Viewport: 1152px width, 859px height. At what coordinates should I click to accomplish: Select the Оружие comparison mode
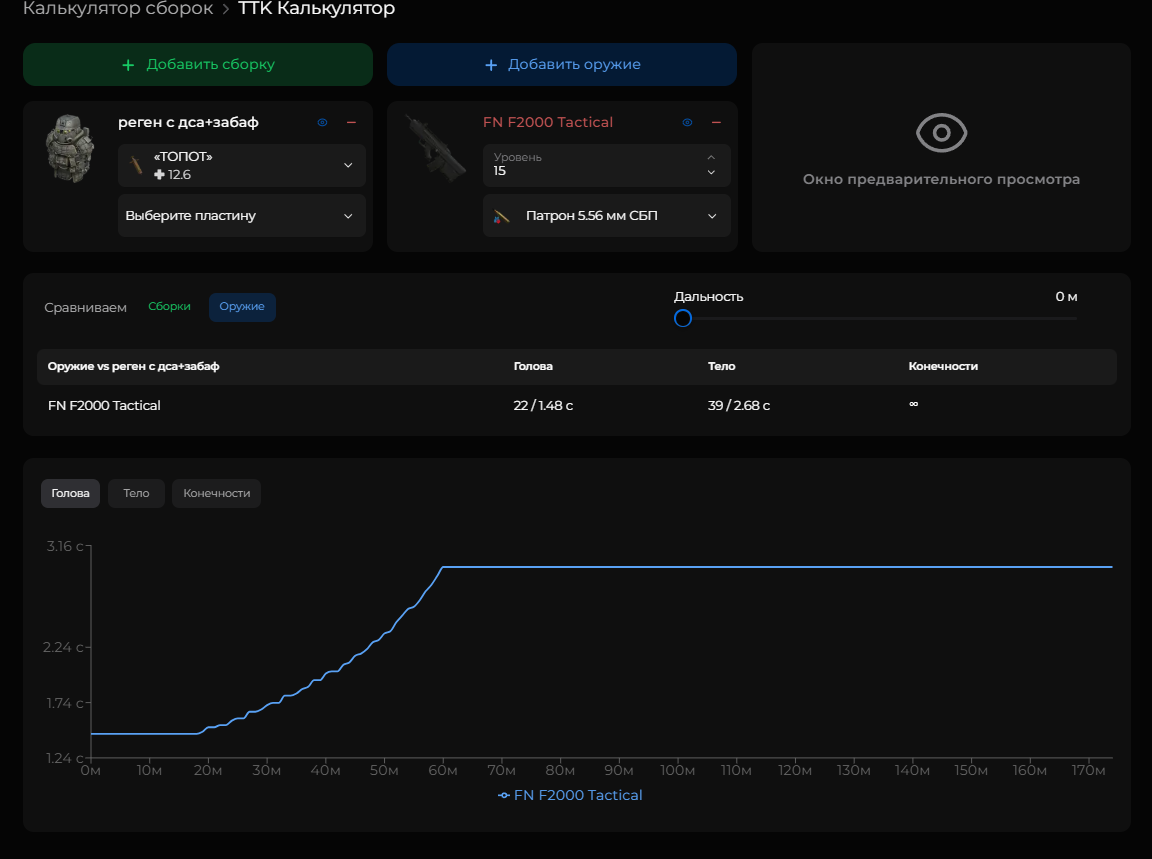242,307
